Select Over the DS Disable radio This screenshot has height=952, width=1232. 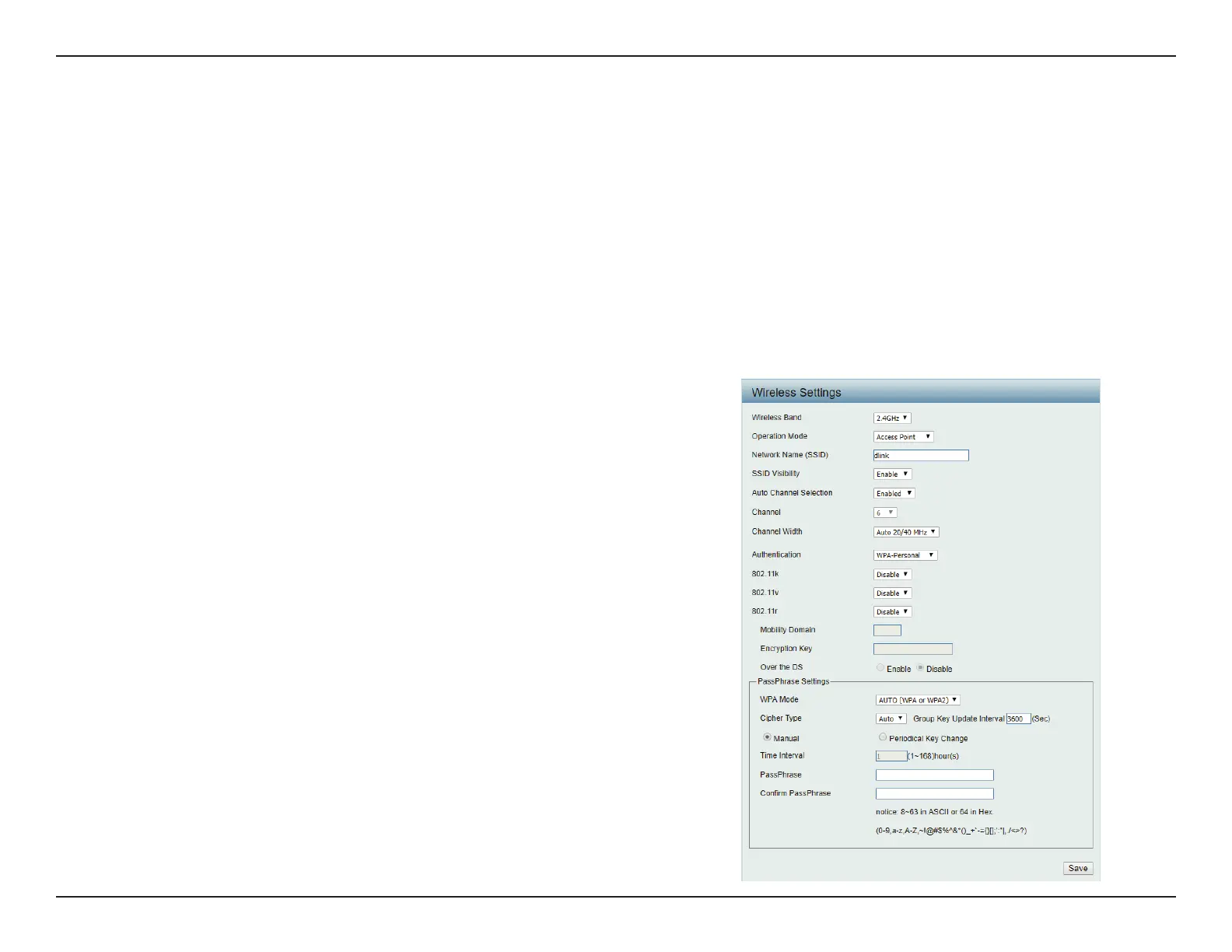[920, 667]
